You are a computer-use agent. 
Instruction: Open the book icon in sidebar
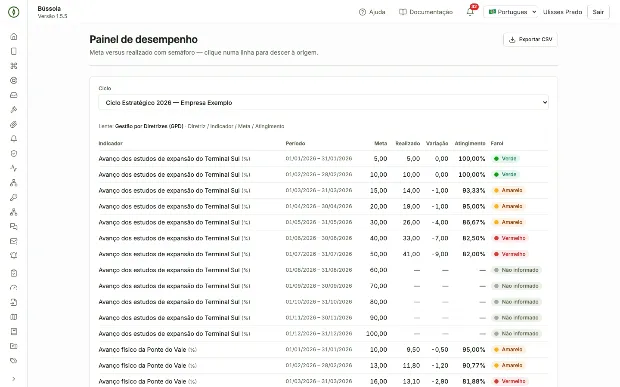pyautogui.click(x=13, y=331)
